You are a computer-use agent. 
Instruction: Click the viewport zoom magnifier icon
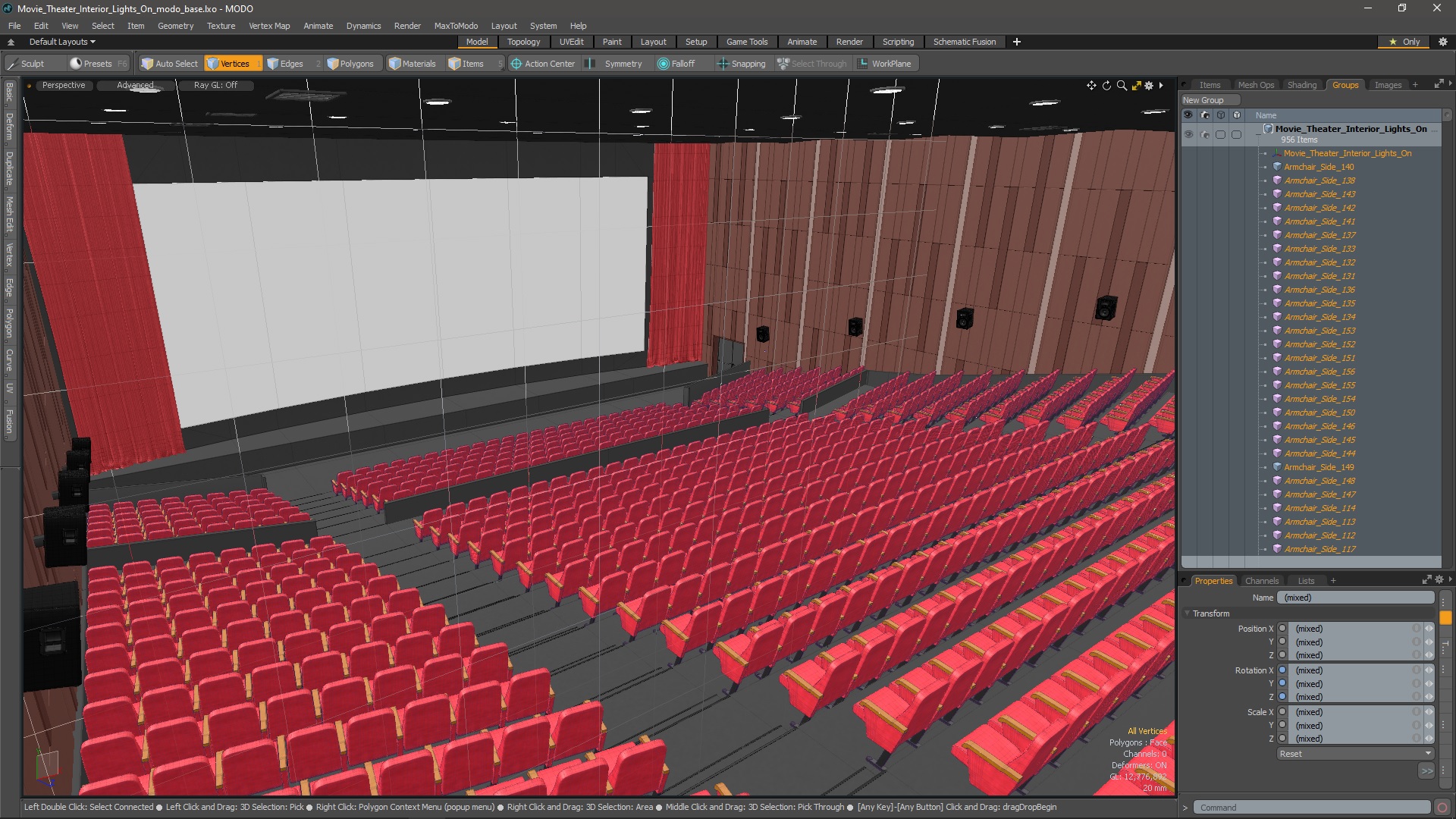pyautogui.click(x=1122, y=86)
